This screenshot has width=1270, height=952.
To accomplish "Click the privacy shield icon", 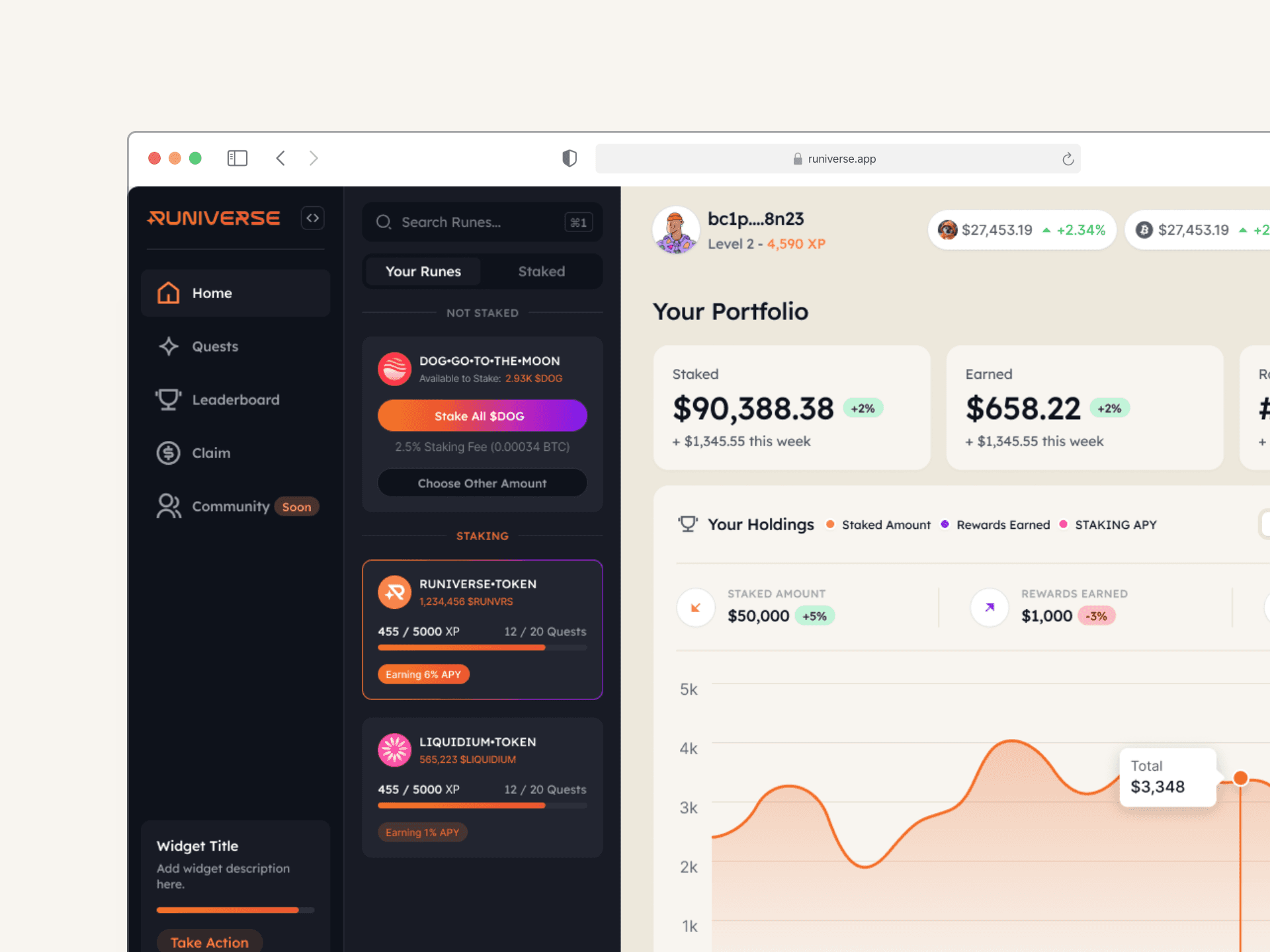I will point(569,158).
